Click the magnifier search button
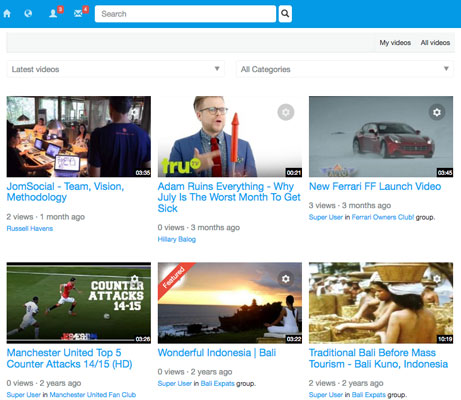 [285, 14]
